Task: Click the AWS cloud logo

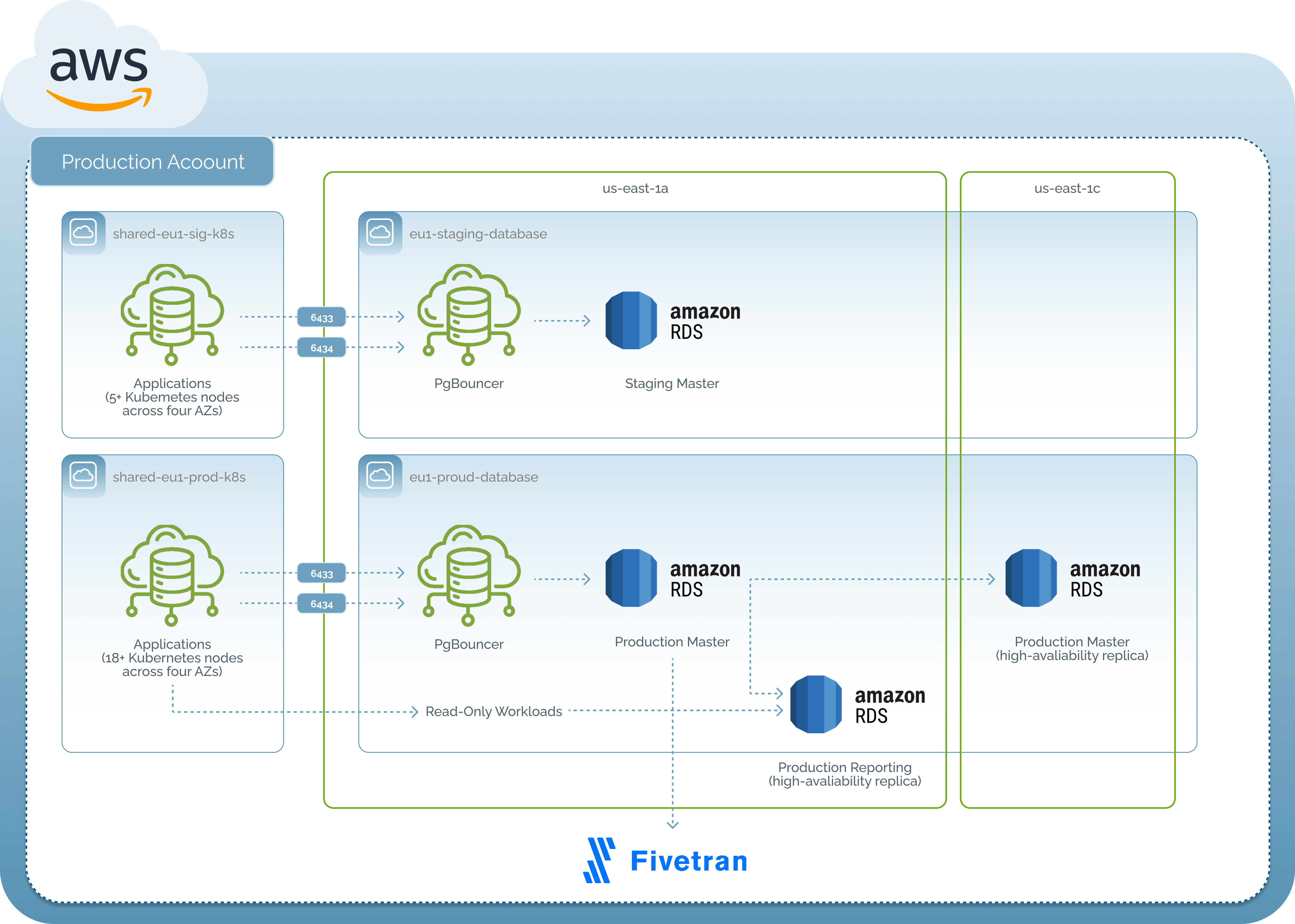Action: coord(100,74)
